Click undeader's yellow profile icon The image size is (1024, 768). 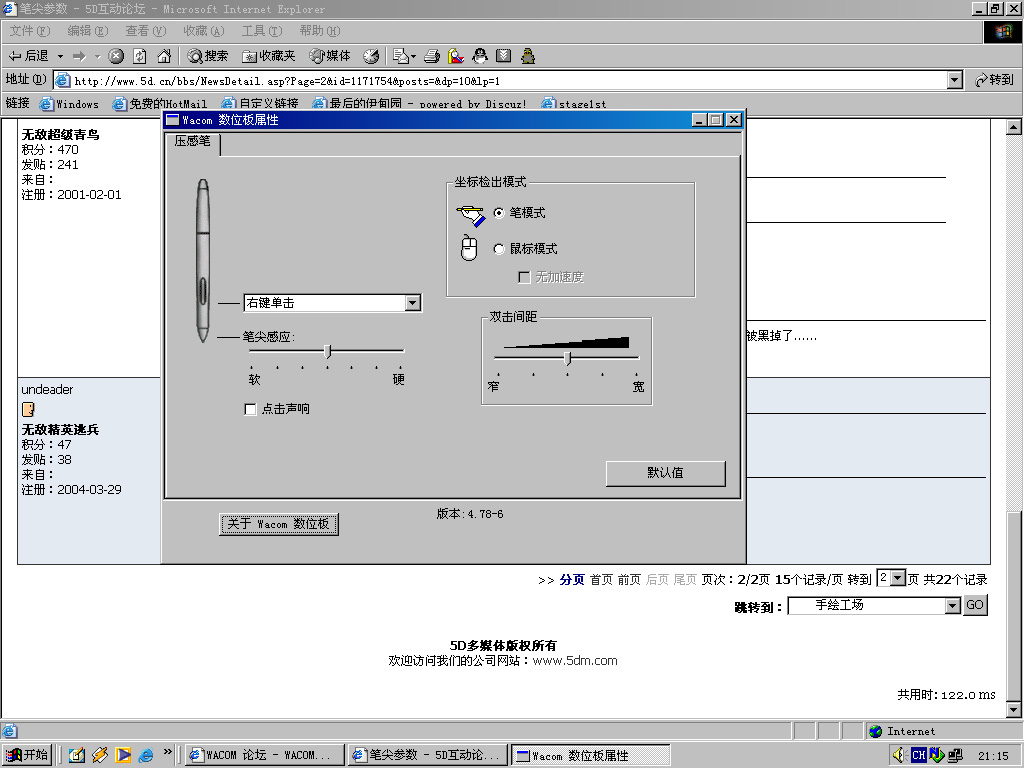coord(28,409)
